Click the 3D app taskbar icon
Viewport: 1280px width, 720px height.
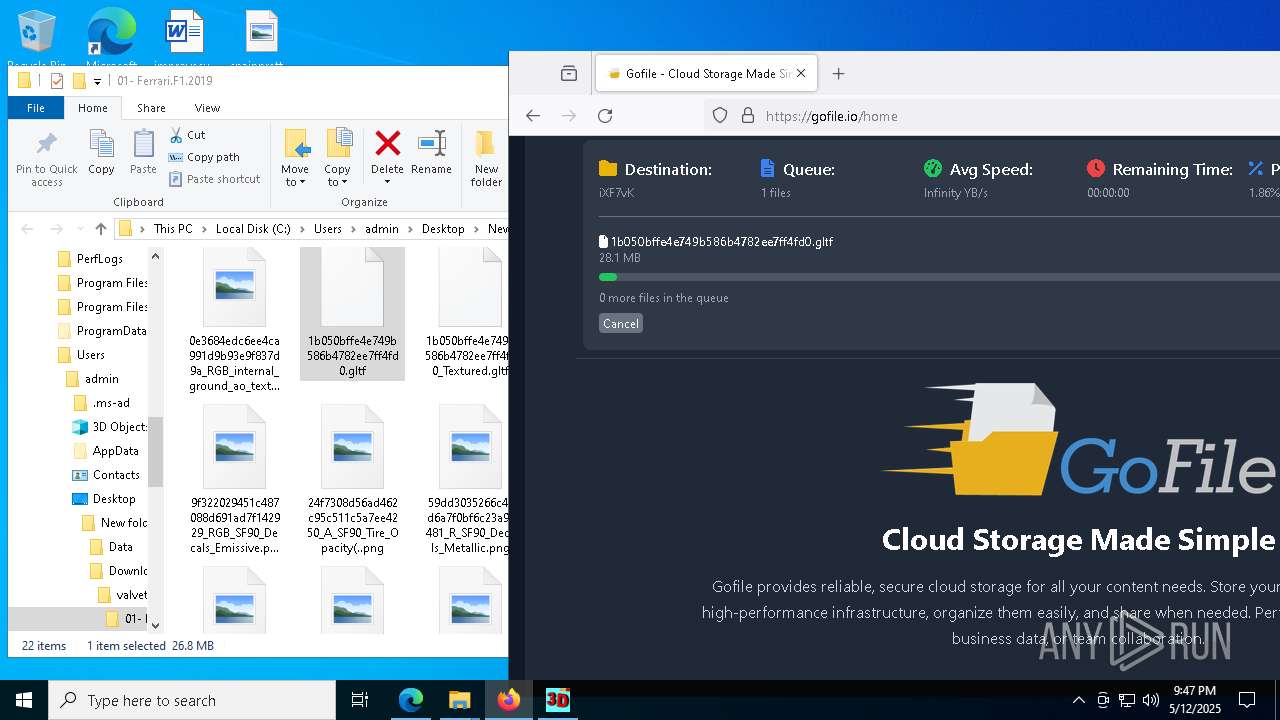point(557,700)
